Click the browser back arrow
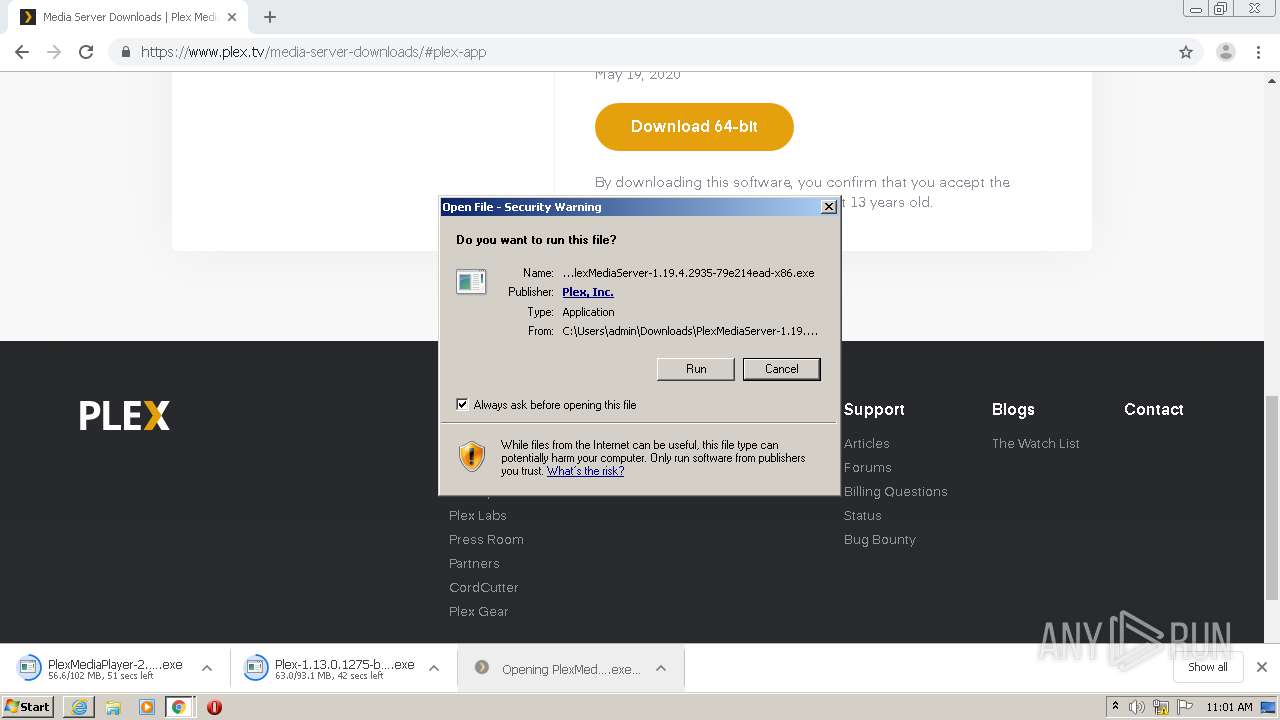 [x=22, y=52]
